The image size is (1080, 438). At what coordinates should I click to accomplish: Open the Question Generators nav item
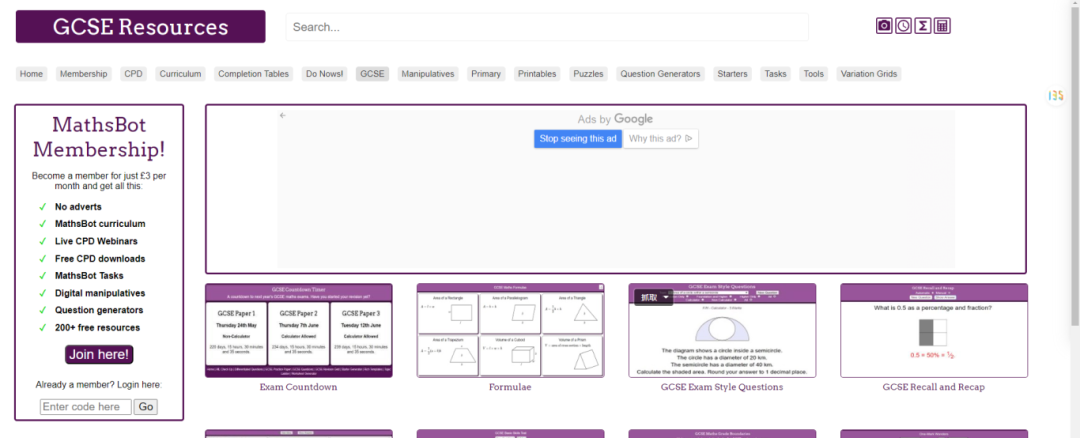click(x=661, y=74)
